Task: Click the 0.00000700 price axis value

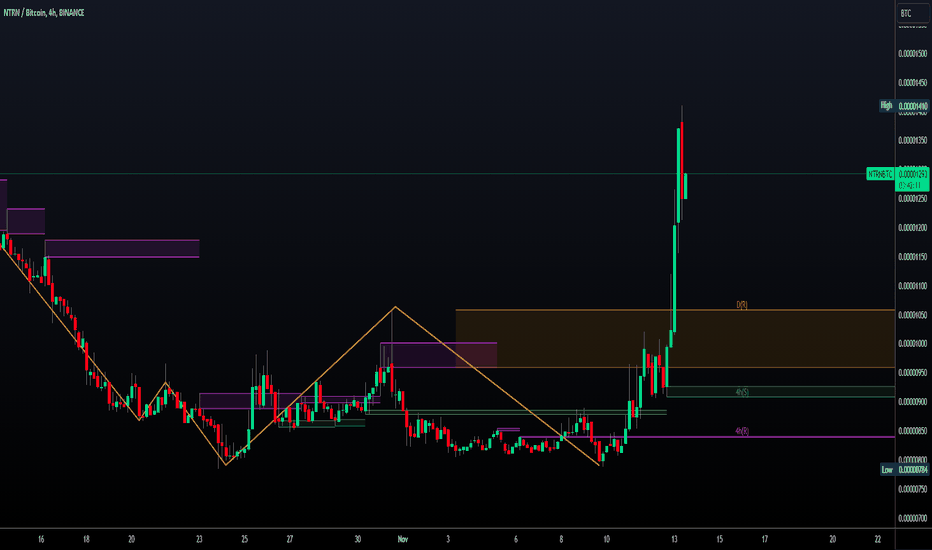Action: [912, 518]
